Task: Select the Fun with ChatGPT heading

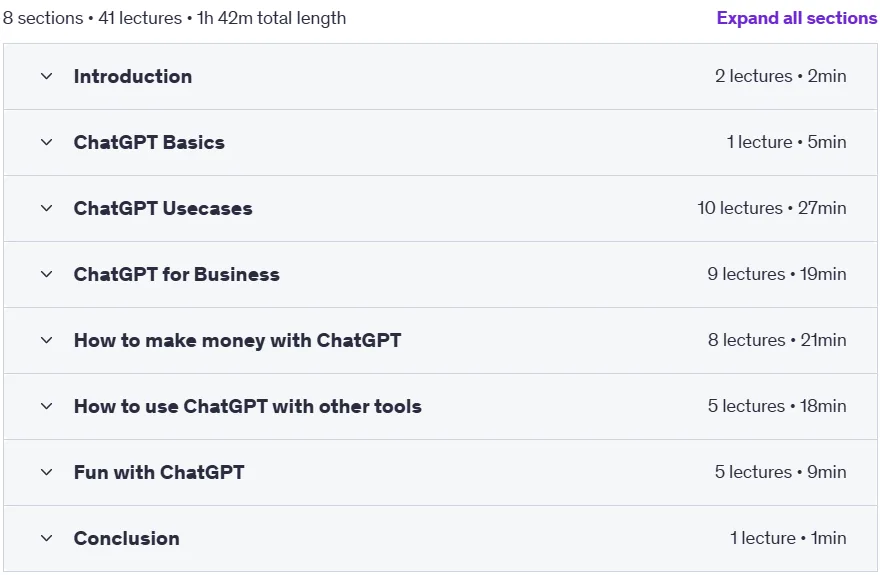Action: coord(159,472)
